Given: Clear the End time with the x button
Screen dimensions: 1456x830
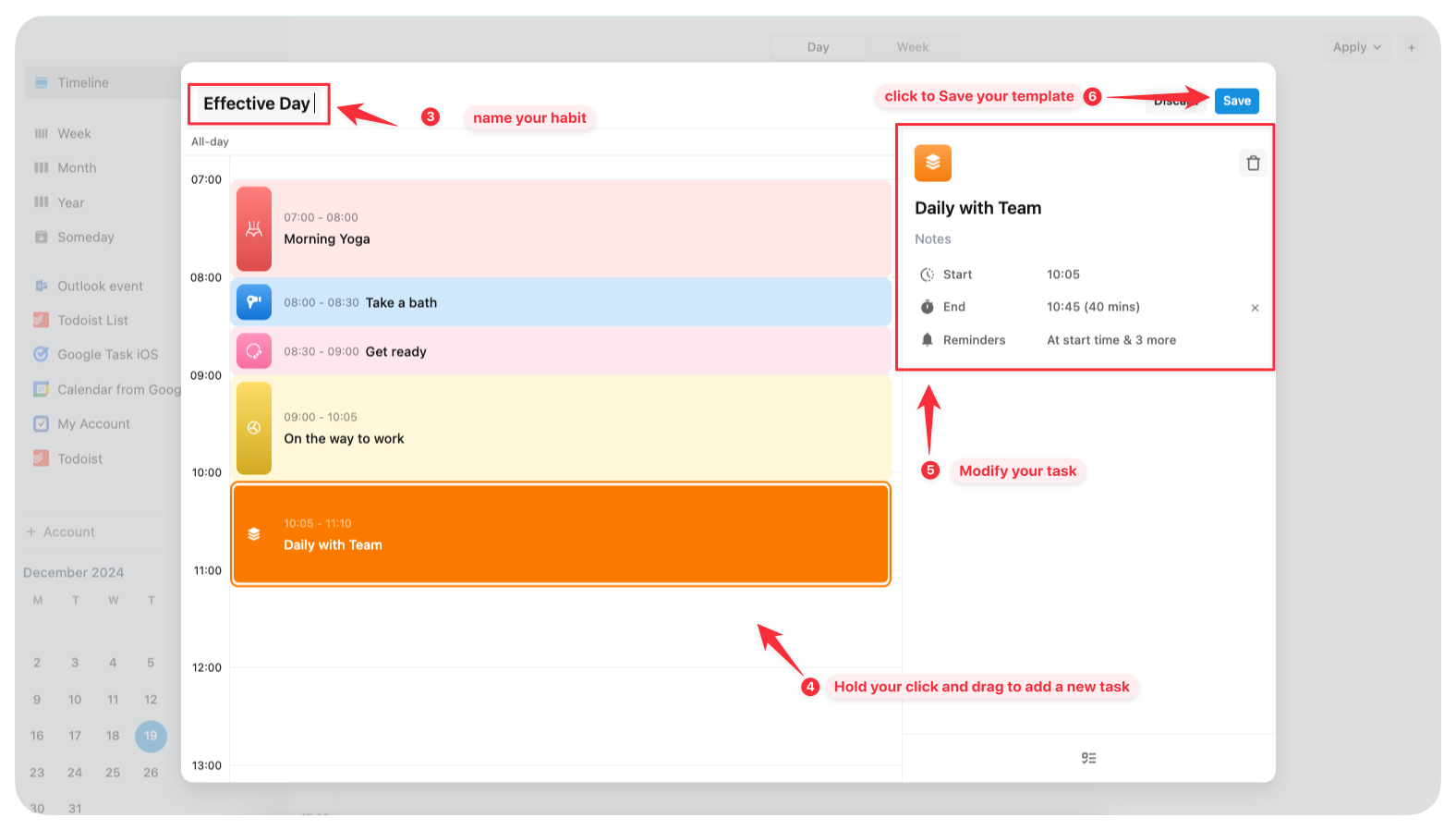Looking at the screenshot, I should (x=1255, y=308).
